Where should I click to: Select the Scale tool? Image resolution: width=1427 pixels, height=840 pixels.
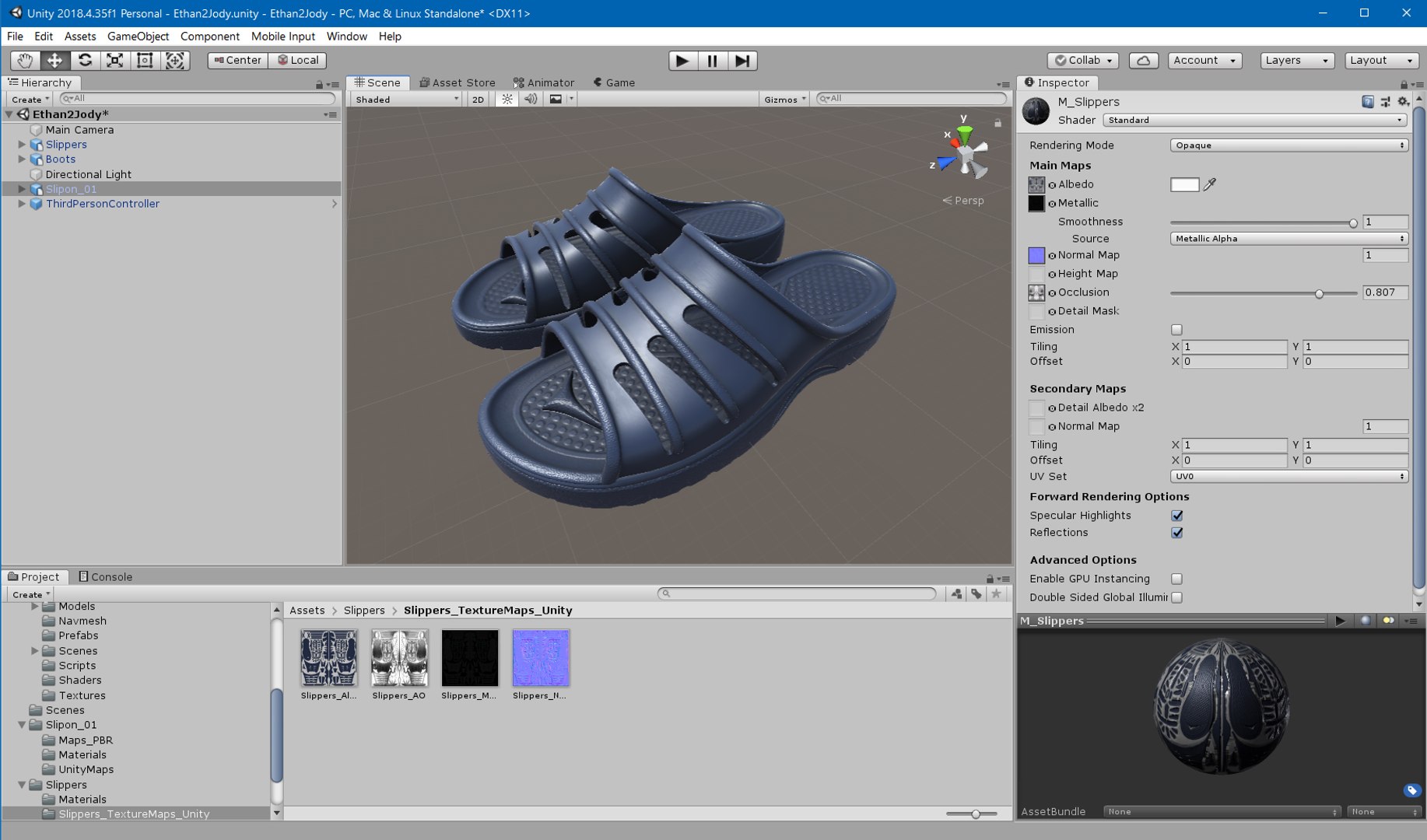tap(114, 61)
